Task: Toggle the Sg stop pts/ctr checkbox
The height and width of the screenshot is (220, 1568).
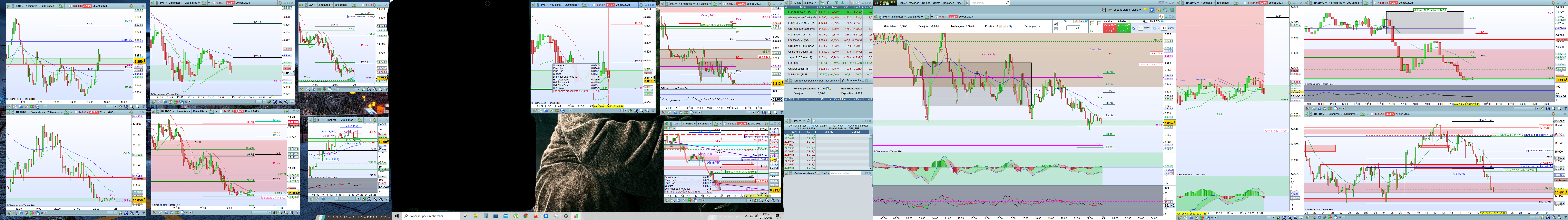Action: (1155, 28)
